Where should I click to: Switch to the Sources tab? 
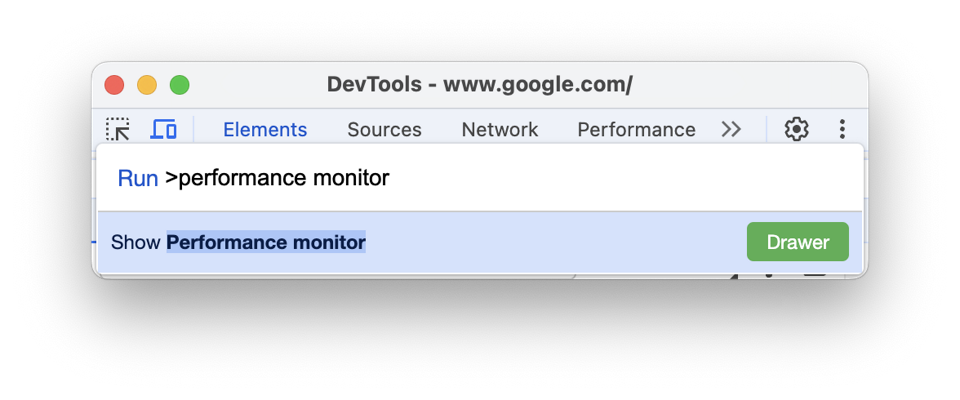[x=384, y=129]
